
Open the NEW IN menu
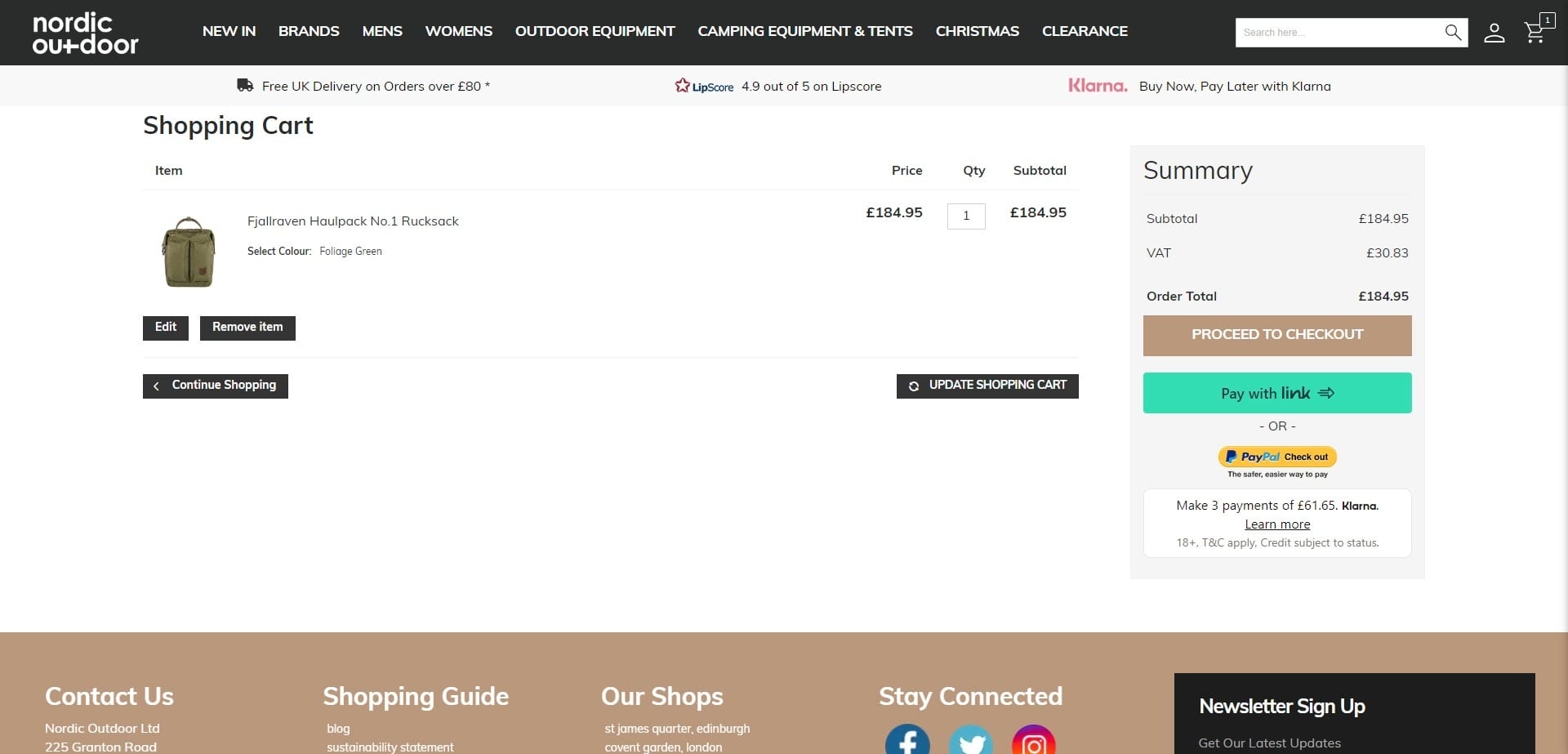pyautogui.click(x=229, y=31)
